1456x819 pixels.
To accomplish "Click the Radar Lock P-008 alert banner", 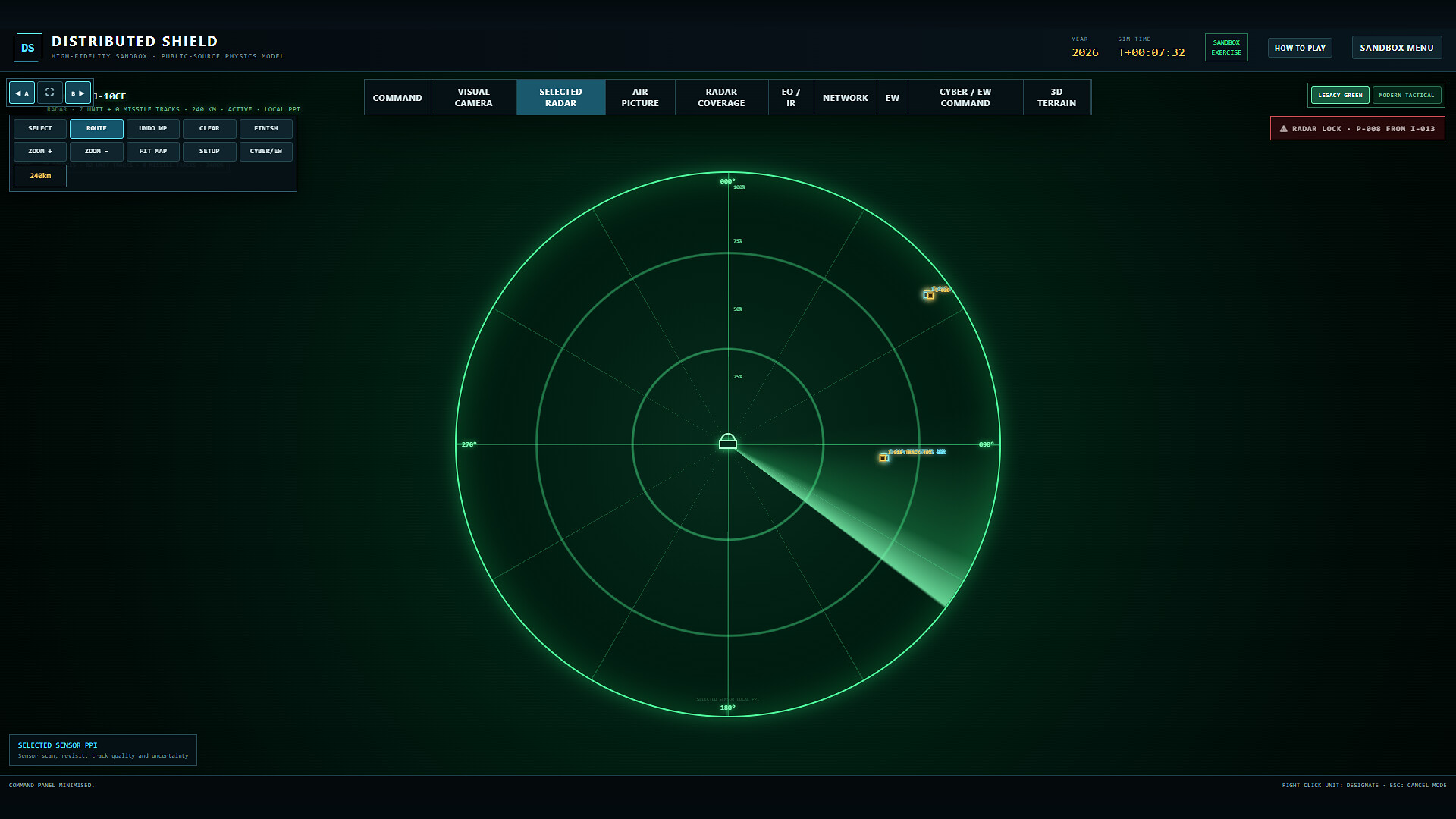I will click(x=1357, y=129).
